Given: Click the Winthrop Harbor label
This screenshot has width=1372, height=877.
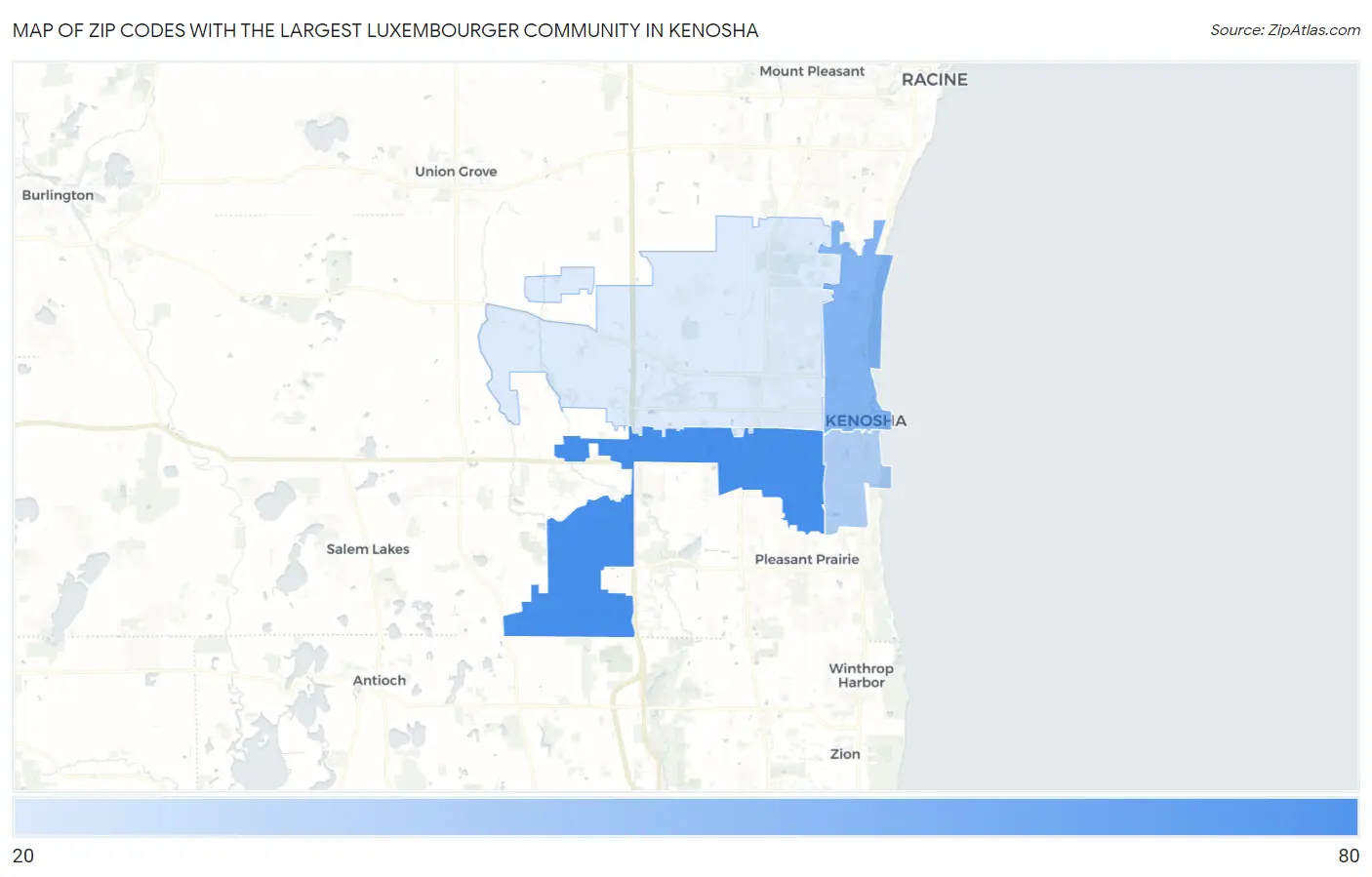Looking at the screenshot, I should tap(861, 675).
